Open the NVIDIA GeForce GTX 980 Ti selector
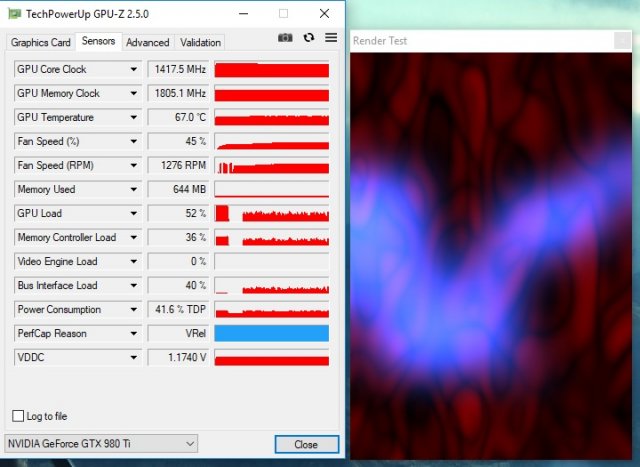640x467 pixels. (x=100, y=444)
